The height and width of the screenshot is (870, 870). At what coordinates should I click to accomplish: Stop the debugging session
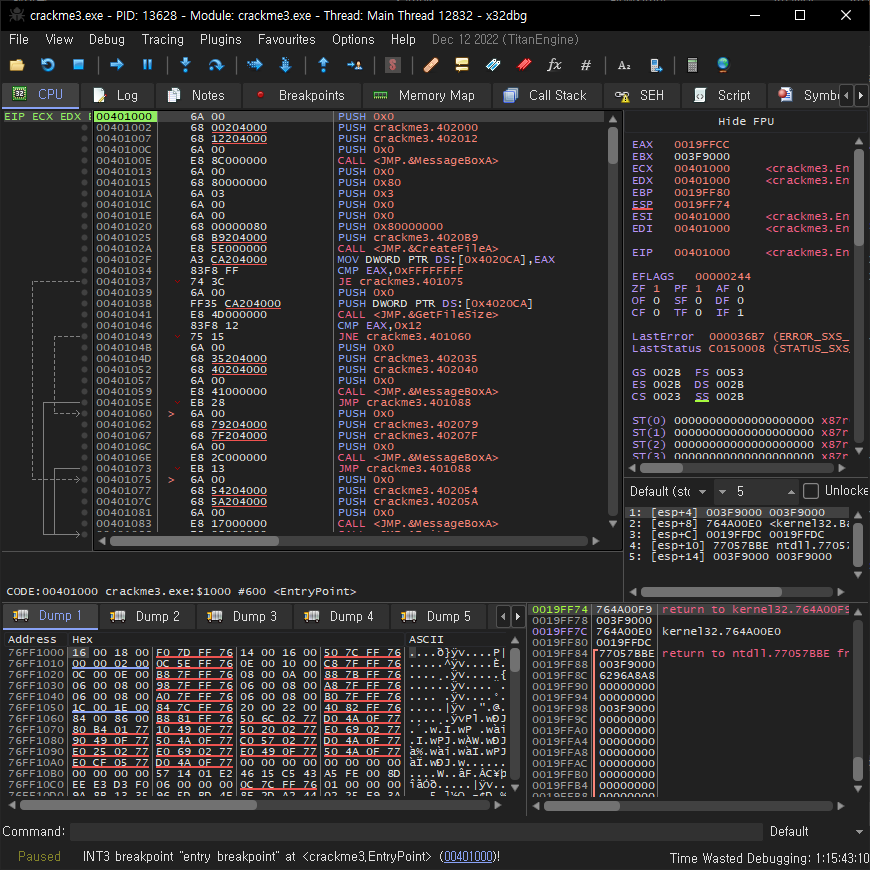click(78, 65)
